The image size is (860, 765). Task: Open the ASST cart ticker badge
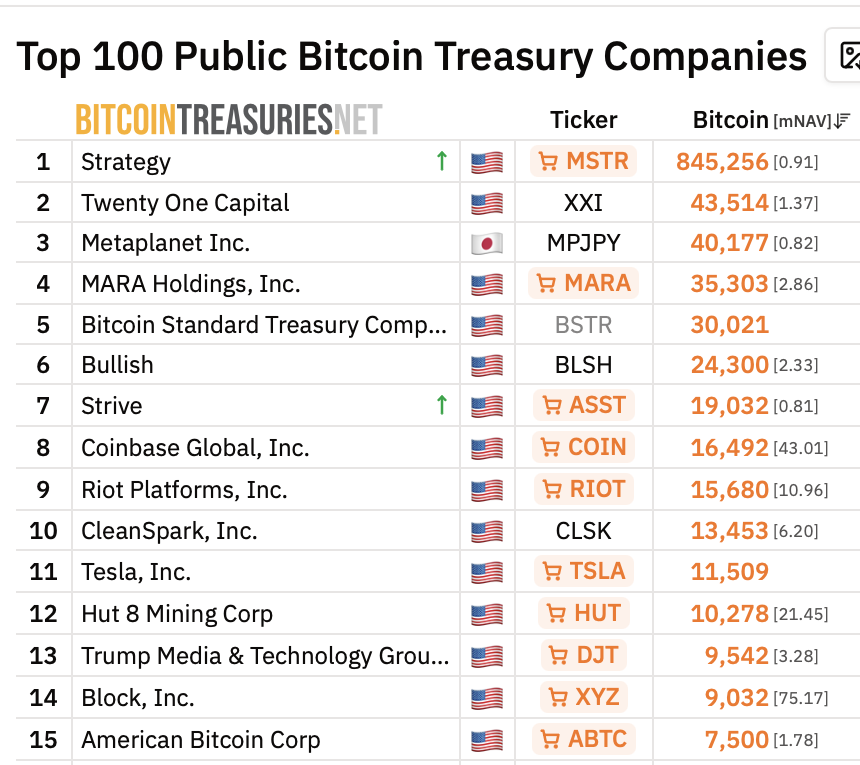584,405
